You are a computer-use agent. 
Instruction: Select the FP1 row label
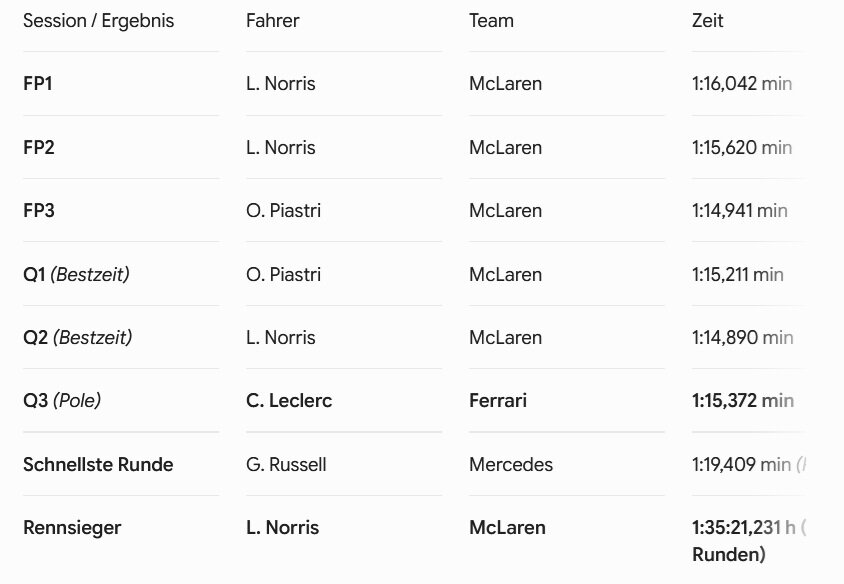pos(38,84)
